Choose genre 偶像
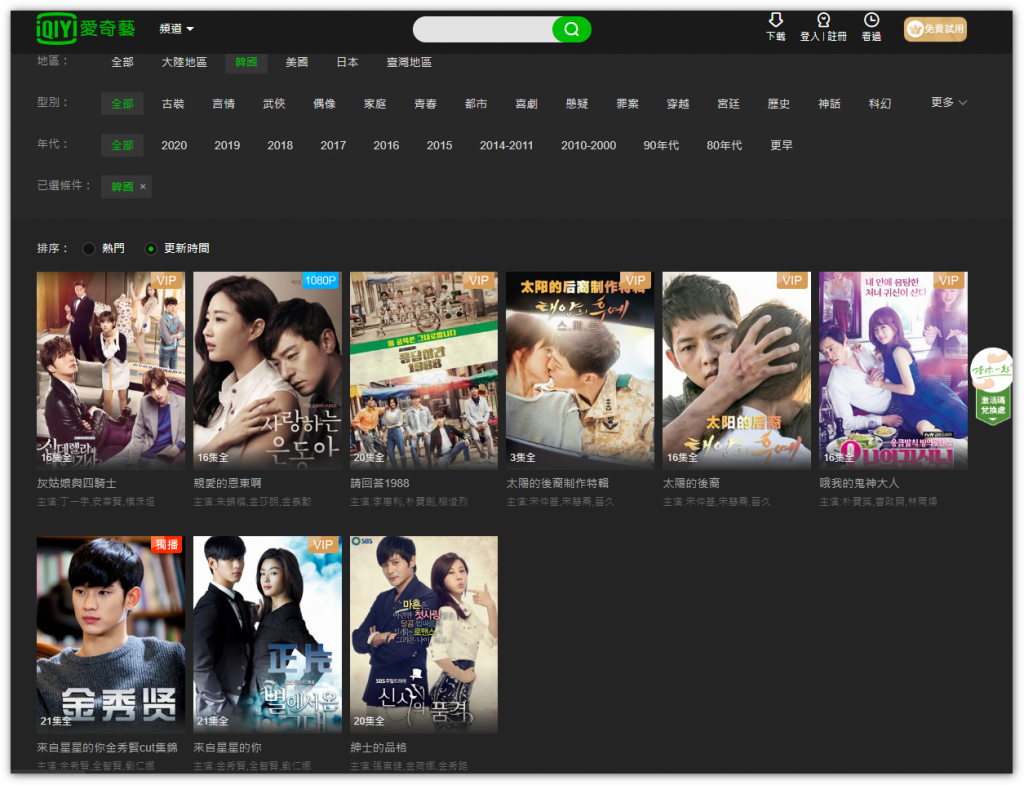The width and height of the screenshot is (1024, 785). pos(325,104)
